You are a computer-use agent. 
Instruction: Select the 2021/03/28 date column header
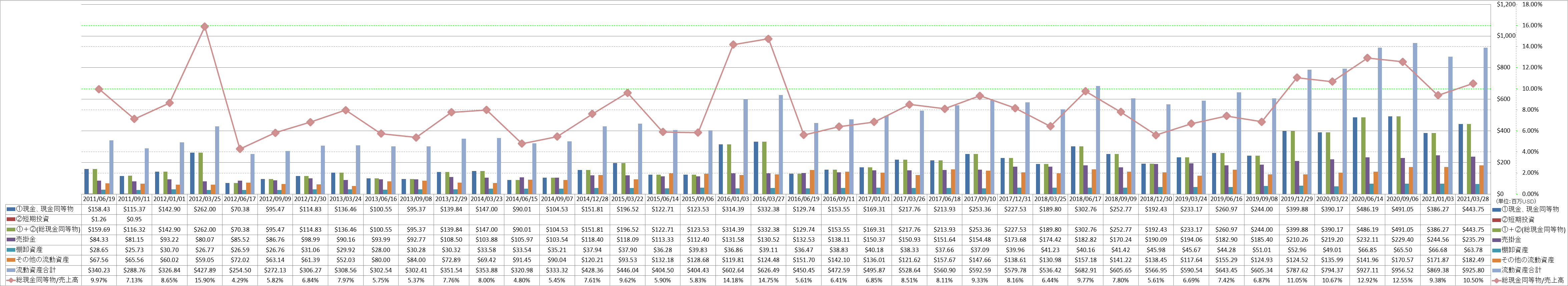point(1473,199)
